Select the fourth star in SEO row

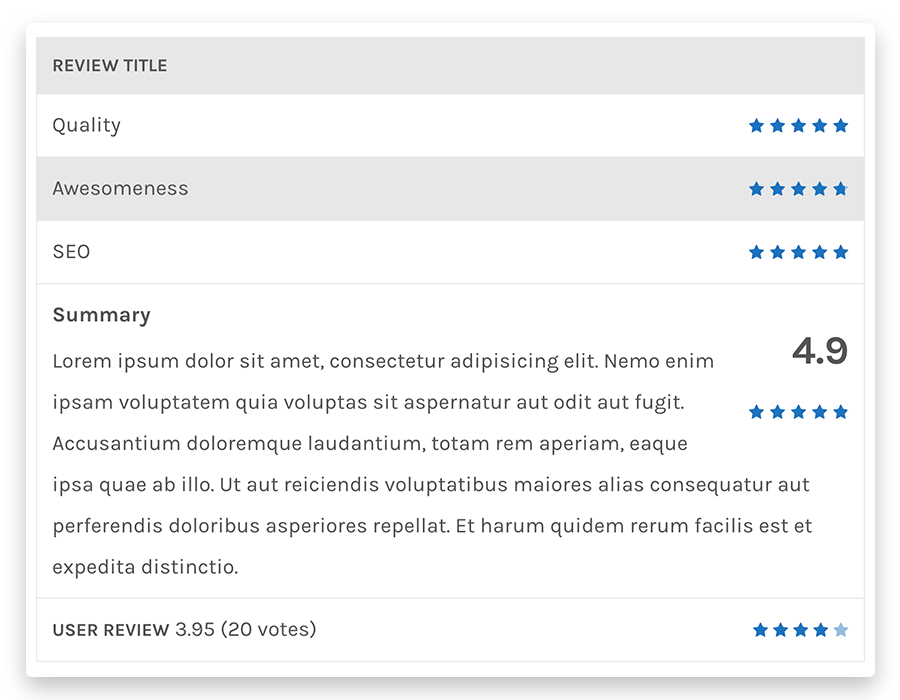click(820, 252)
